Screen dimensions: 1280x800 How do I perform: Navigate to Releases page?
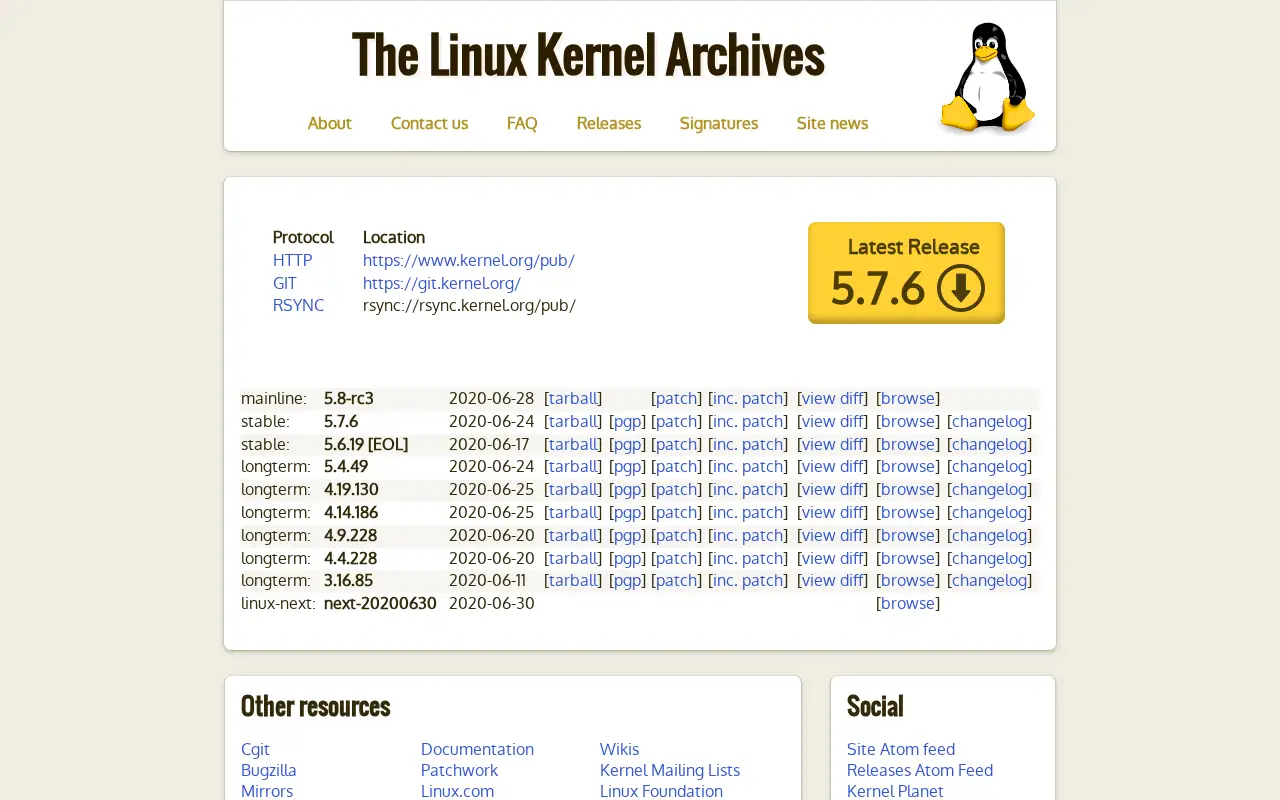pos(608,123)
